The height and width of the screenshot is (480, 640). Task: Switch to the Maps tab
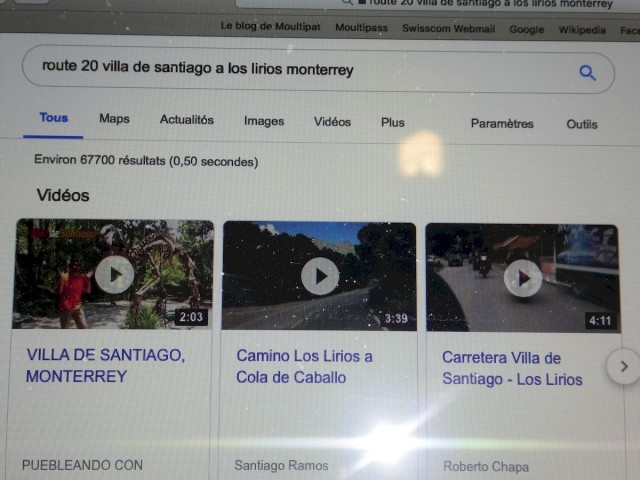pos(114,119)
